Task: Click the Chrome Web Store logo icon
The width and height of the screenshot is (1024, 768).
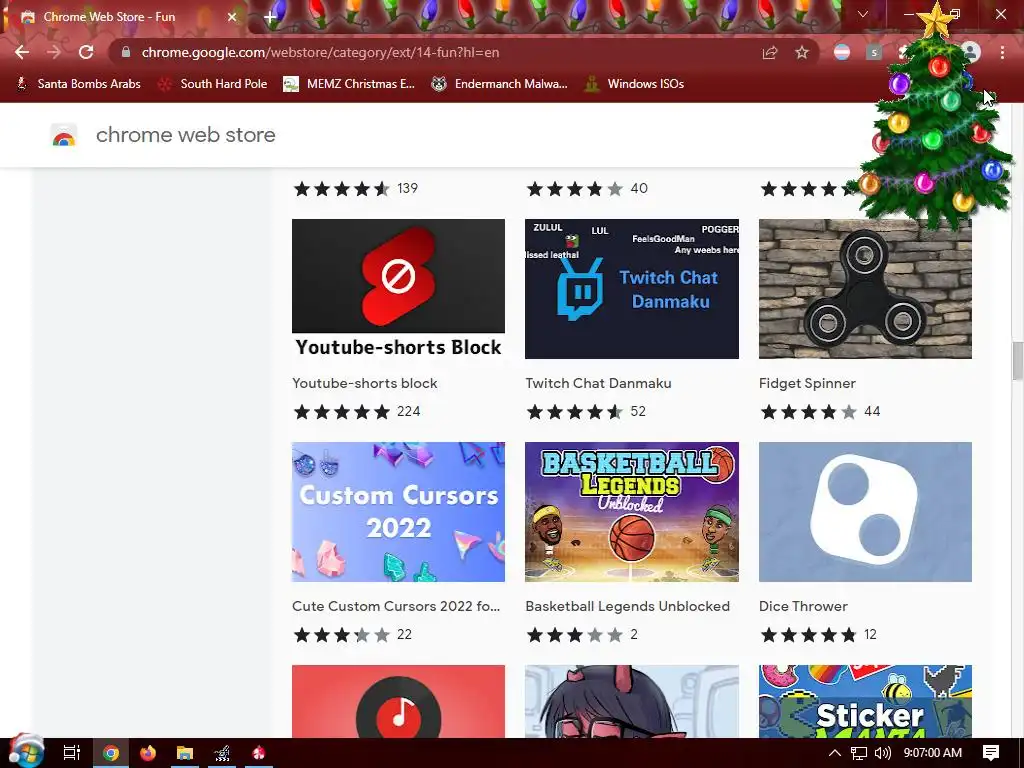Action: coord(64,135)
